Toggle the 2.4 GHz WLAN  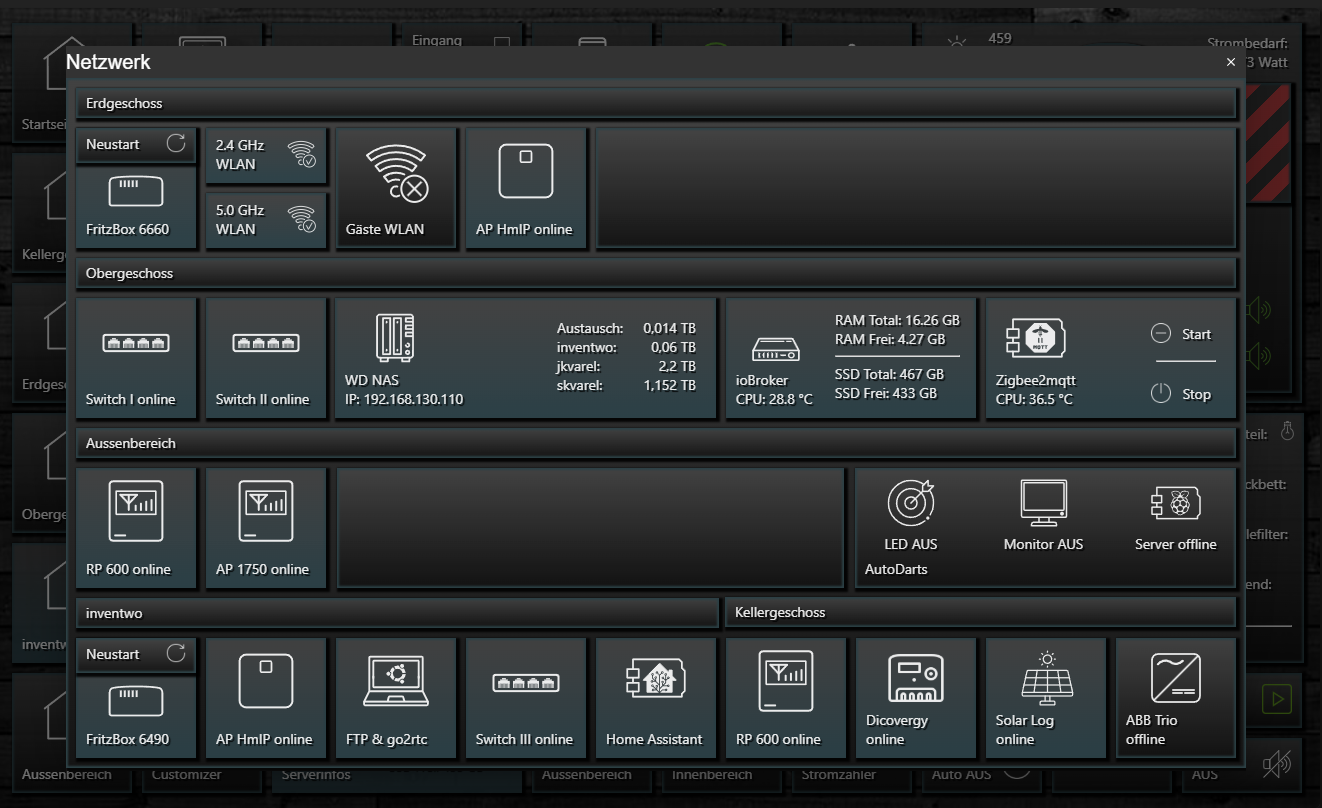click(x=266, y=155)
